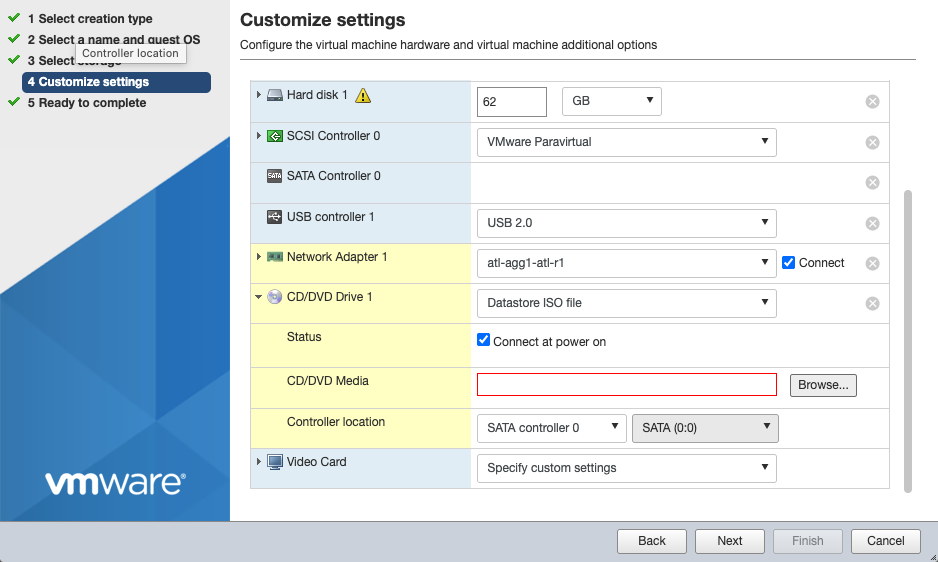Click the "Controller location" row label

click(336, 422)
